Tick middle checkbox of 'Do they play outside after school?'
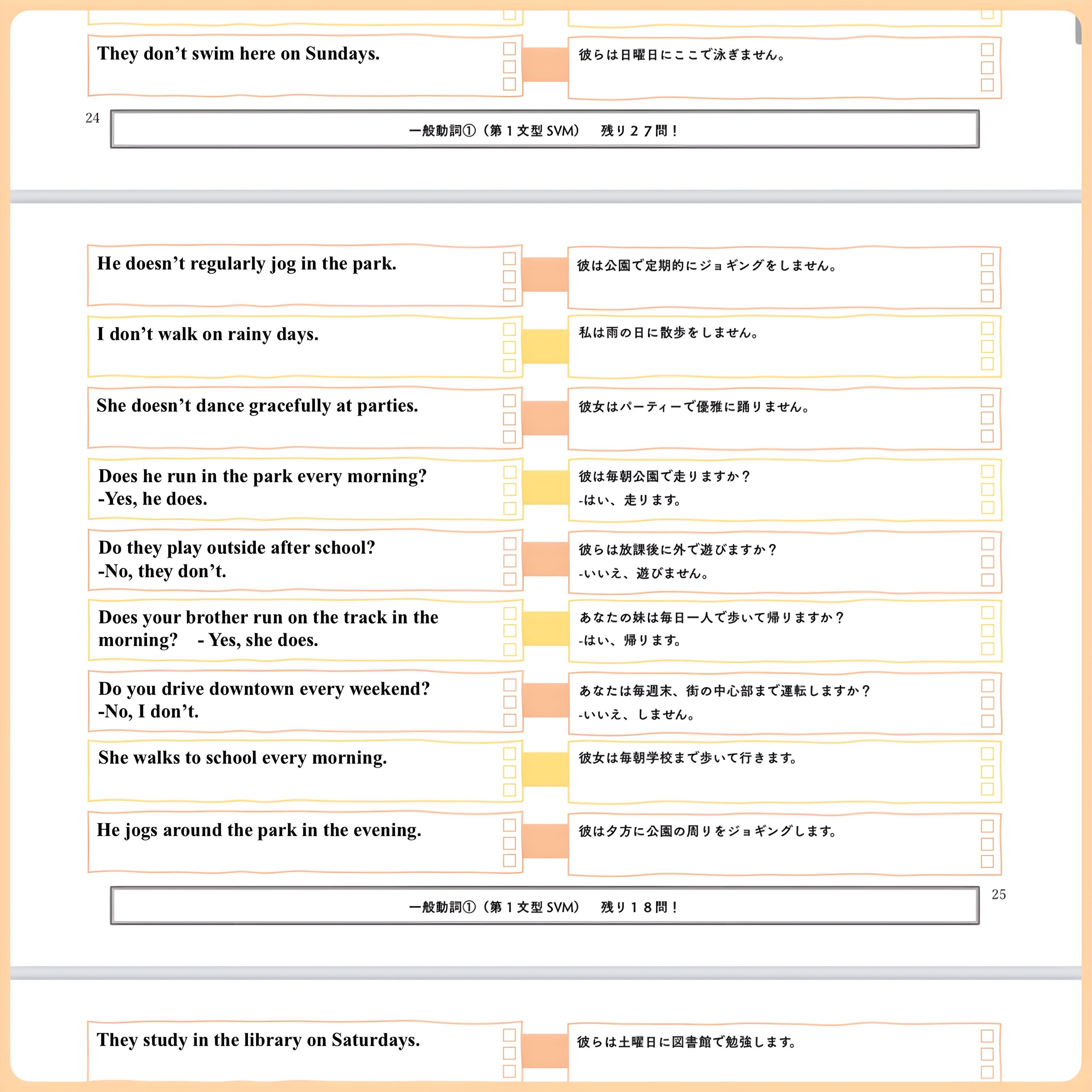The height and width of the screenshot is (1092, 1092). [509, 561]
